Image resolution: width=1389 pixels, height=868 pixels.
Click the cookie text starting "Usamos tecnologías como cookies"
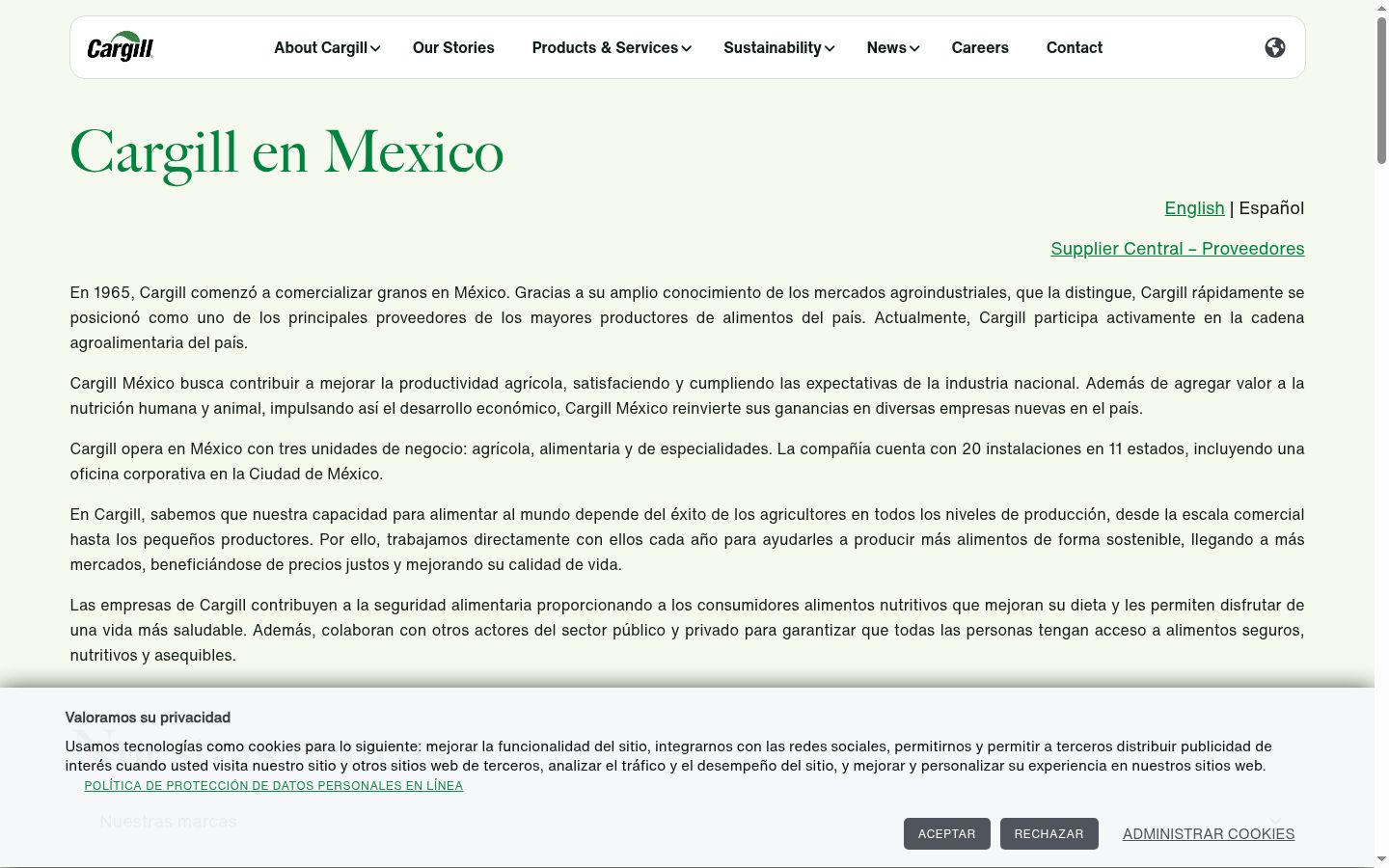click(668, 756)
